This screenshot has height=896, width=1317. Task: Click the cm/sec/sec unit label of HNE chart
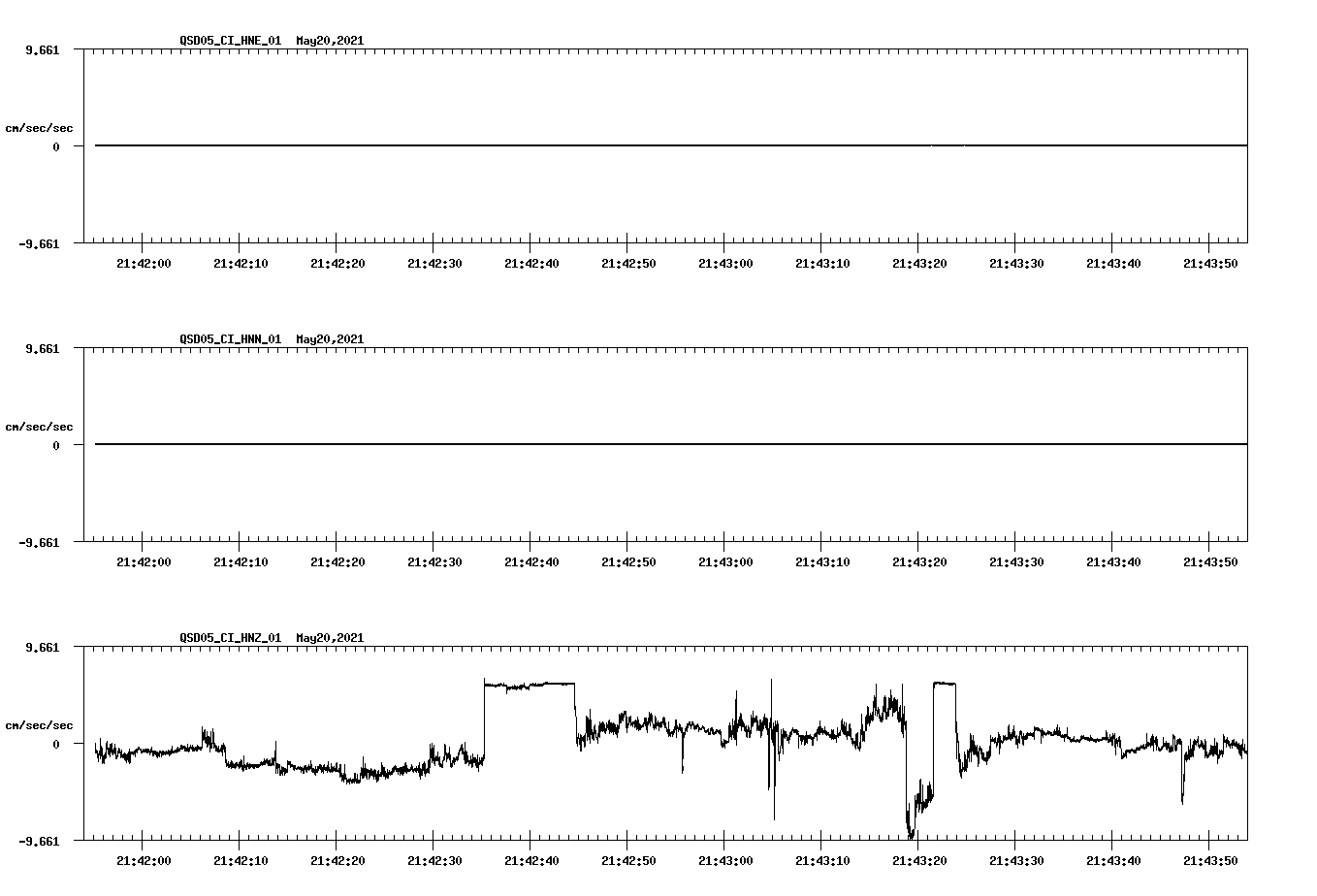point(39,128)
